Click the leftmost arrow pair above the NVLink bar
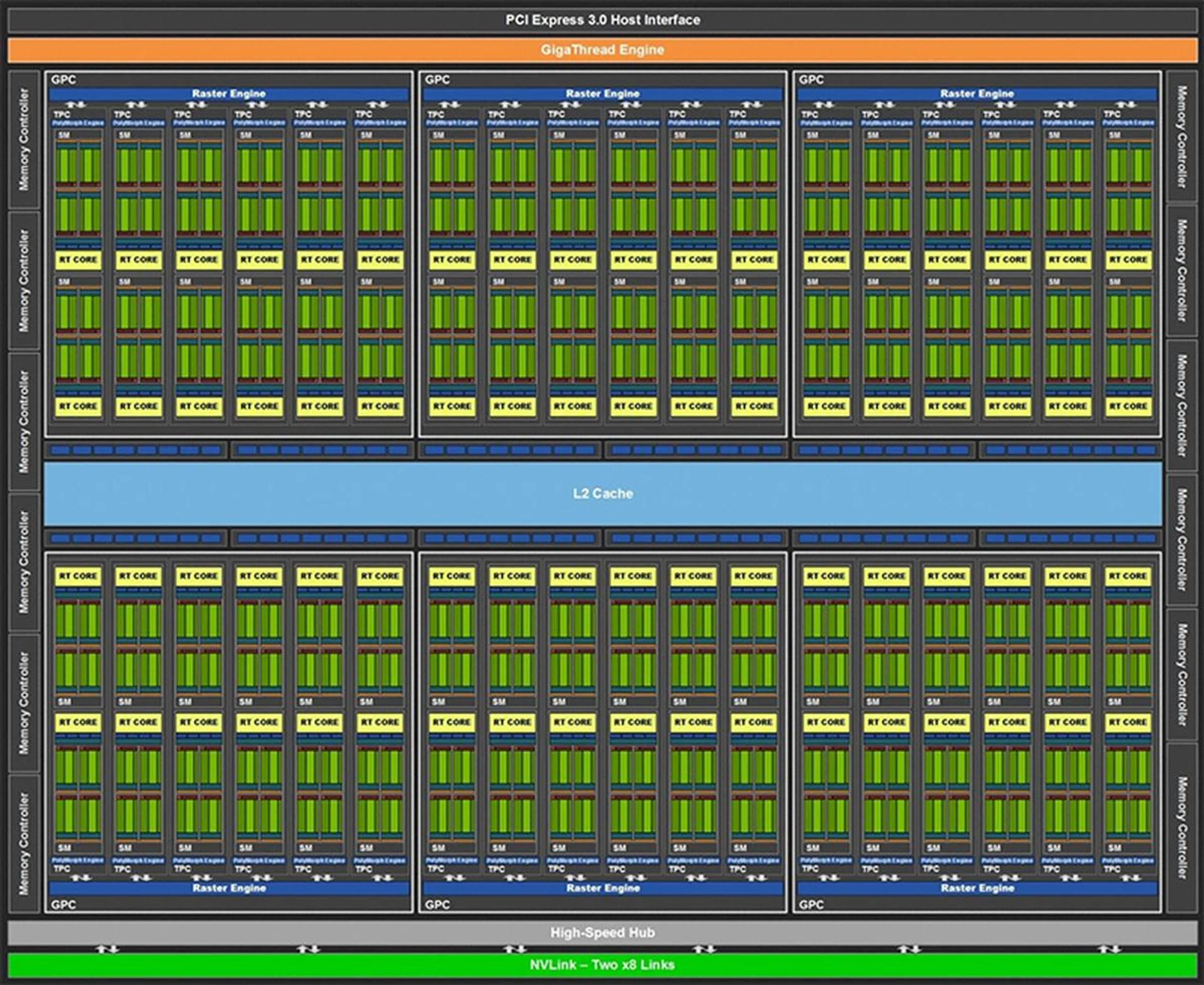This screenshot has height=985, width=1204. [107, 949]
